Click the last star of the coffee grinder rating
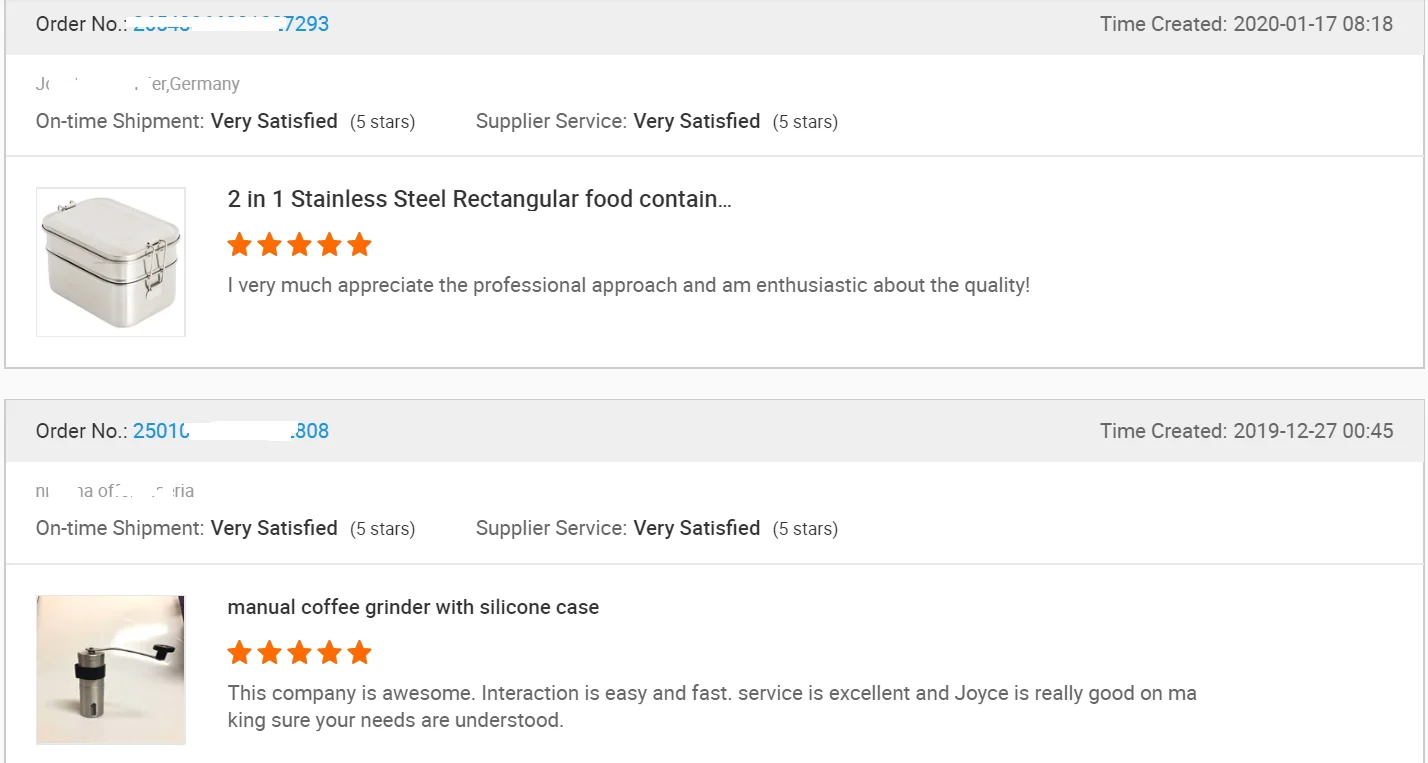 click(x=359, y=653)
